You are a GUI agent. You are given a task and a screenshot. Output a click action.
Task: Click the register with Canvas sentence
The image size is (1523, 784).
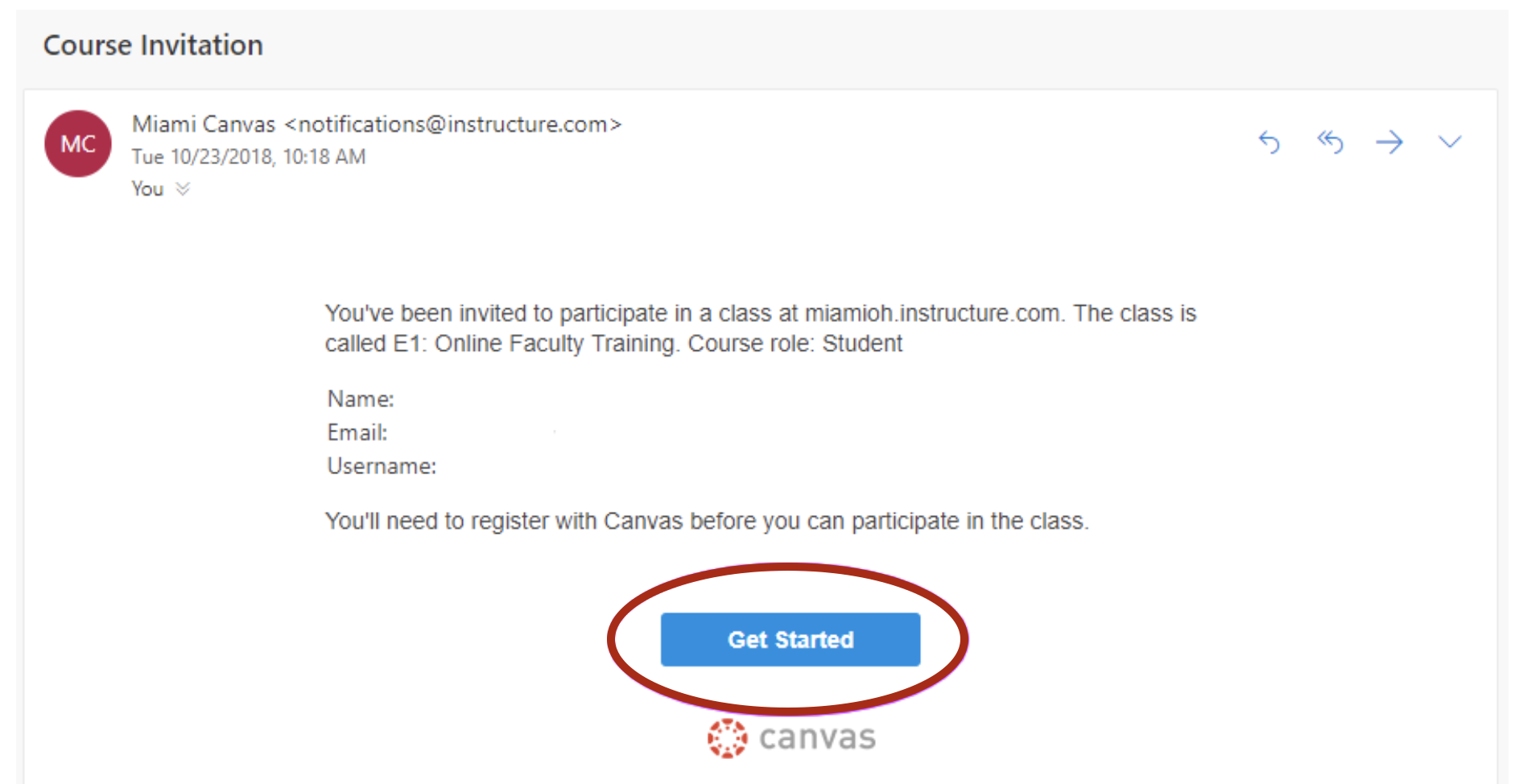click(x=707, y=522)
